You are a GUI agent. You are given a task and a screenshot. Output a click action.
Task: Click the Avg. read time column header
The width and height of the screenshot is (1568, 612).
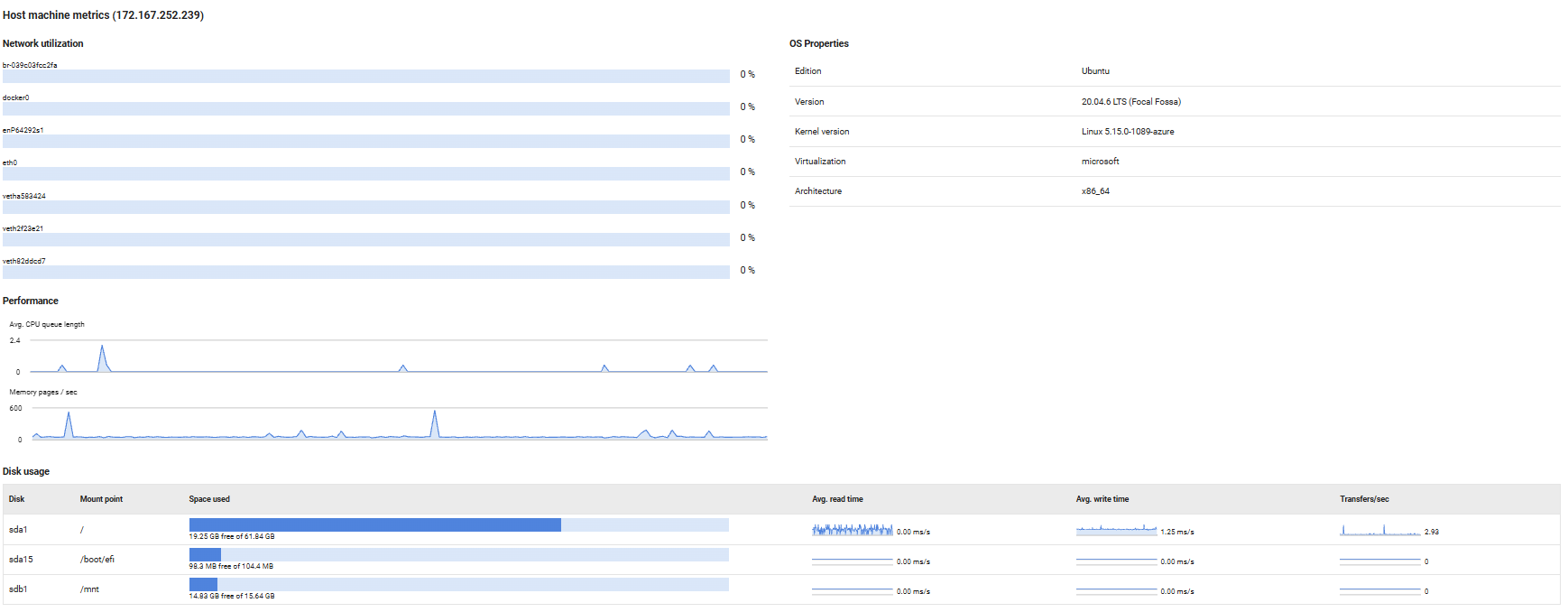point(837,499)
